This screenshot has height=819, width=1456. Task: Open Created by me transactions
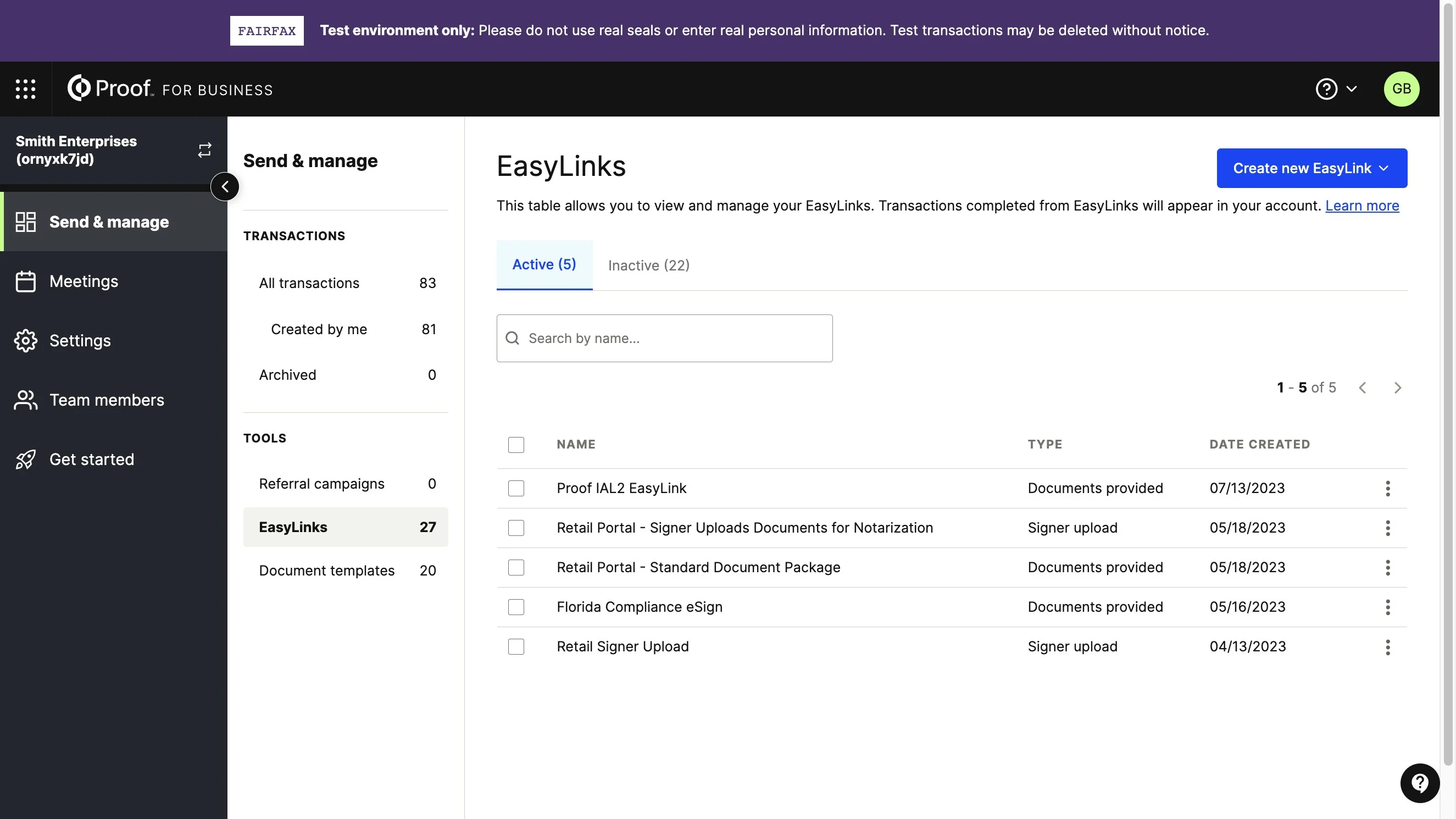[x=346, y=329]
